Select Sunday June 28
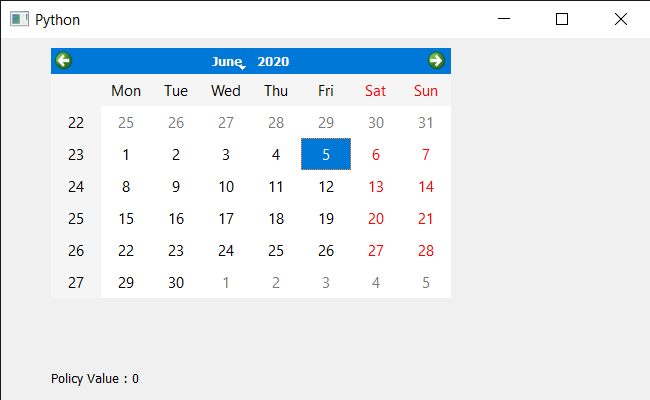The height and width of the screenshot is (400, 650). (x=426, y=250)
